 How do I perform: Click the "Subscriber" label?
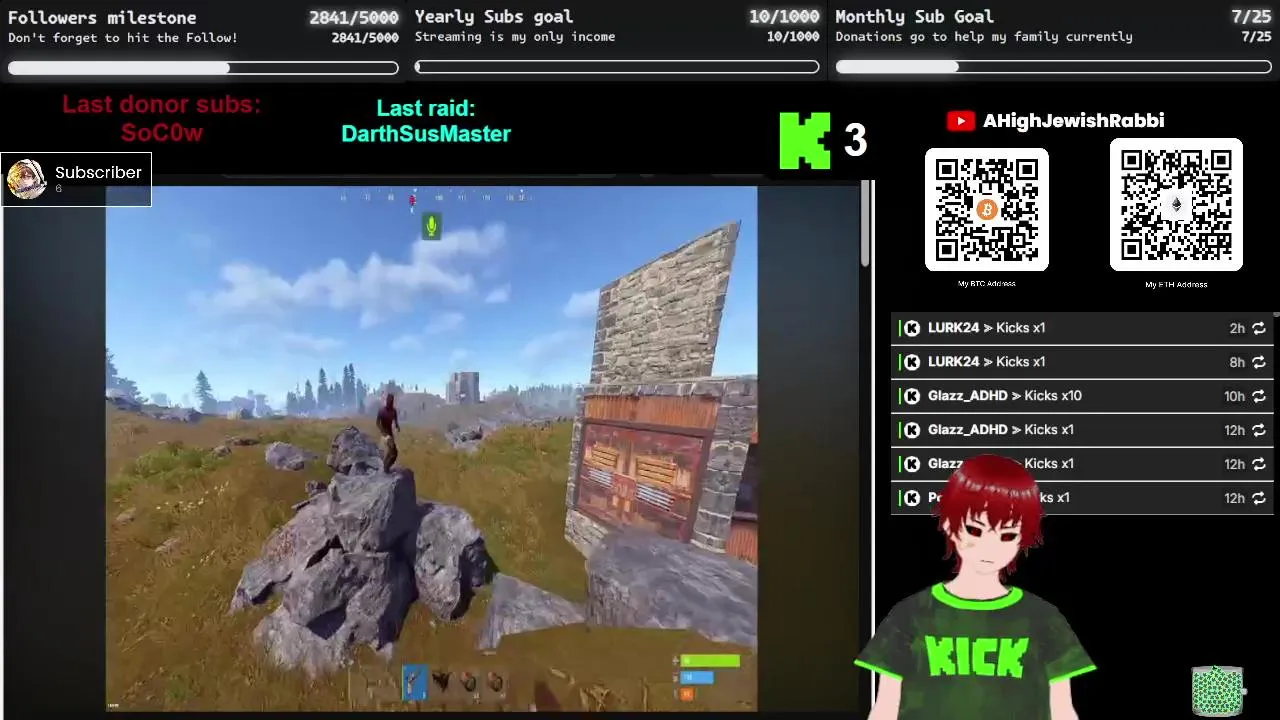[98, 173]
